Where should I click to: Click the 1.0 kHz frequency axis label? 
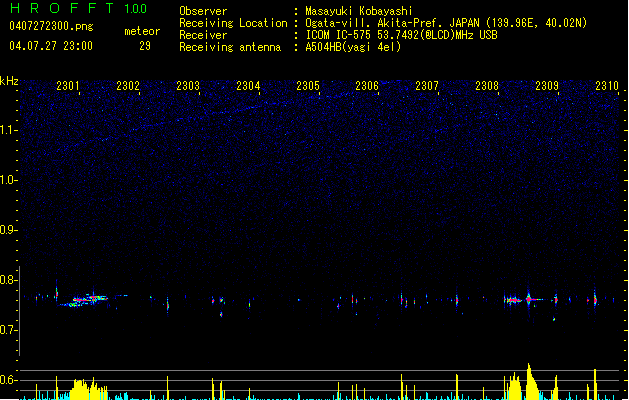pos(8,180)
